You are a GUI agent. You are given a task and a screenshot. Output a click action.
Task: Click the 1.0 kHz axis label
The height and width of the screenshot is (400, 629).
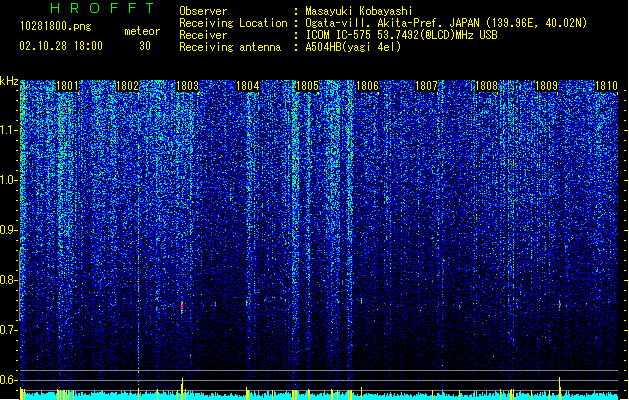point(9,180)
